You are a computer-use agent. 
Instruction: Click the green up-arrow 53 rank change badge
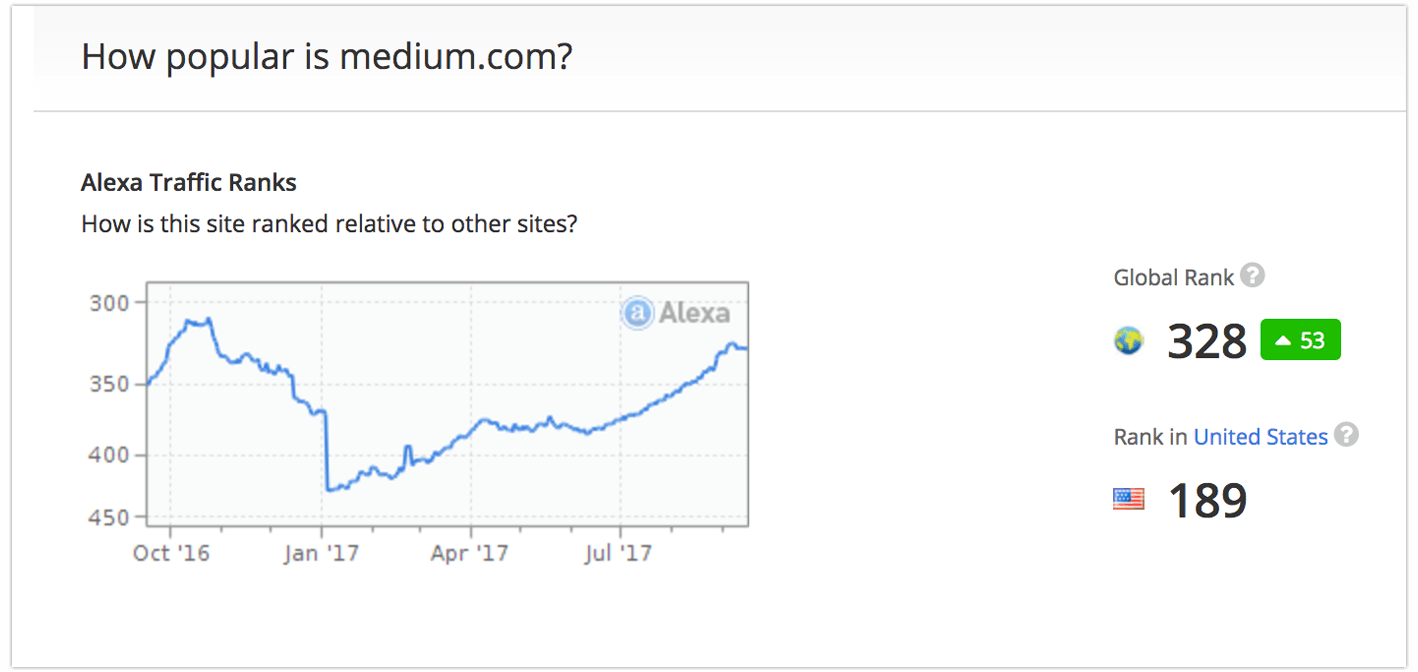tap(1300, 340)
